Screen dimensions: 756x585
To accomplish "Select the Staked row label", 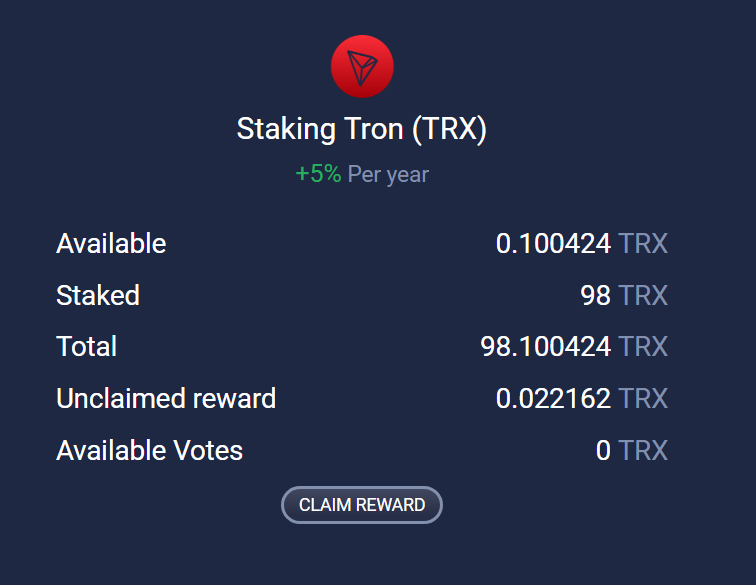I will pyautogui.click(x=98, y=295).
